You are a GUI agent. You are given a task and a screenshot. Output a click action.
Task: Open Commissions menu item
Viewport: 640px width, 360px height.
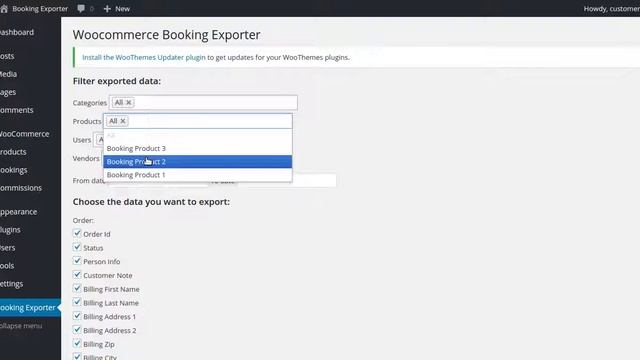pos(21,188)
